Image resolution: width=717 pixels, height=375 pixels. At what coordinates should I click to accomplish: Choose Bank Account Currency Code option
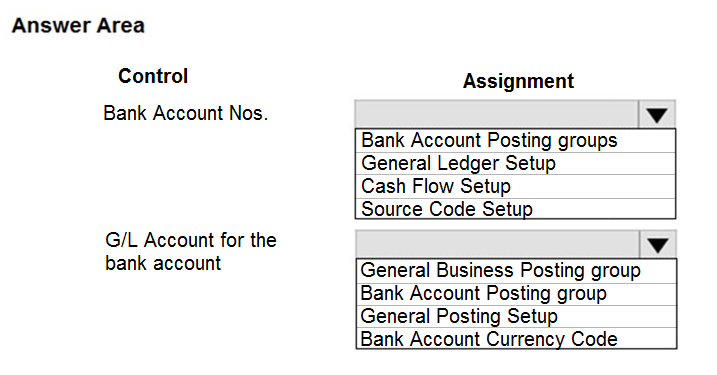516,338
